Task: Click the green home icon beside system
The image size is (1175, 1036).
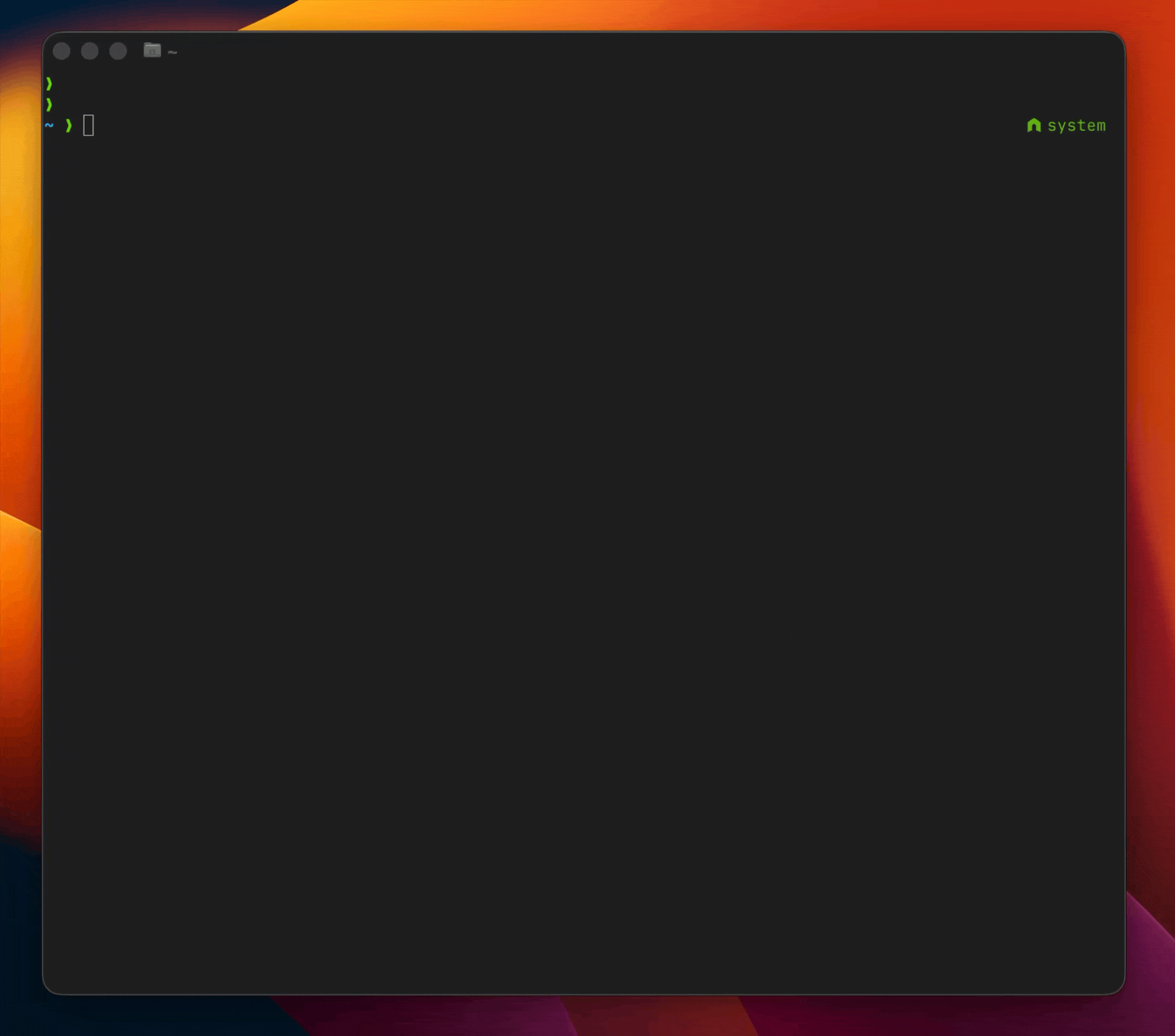Action: [x=1034, y=125]
